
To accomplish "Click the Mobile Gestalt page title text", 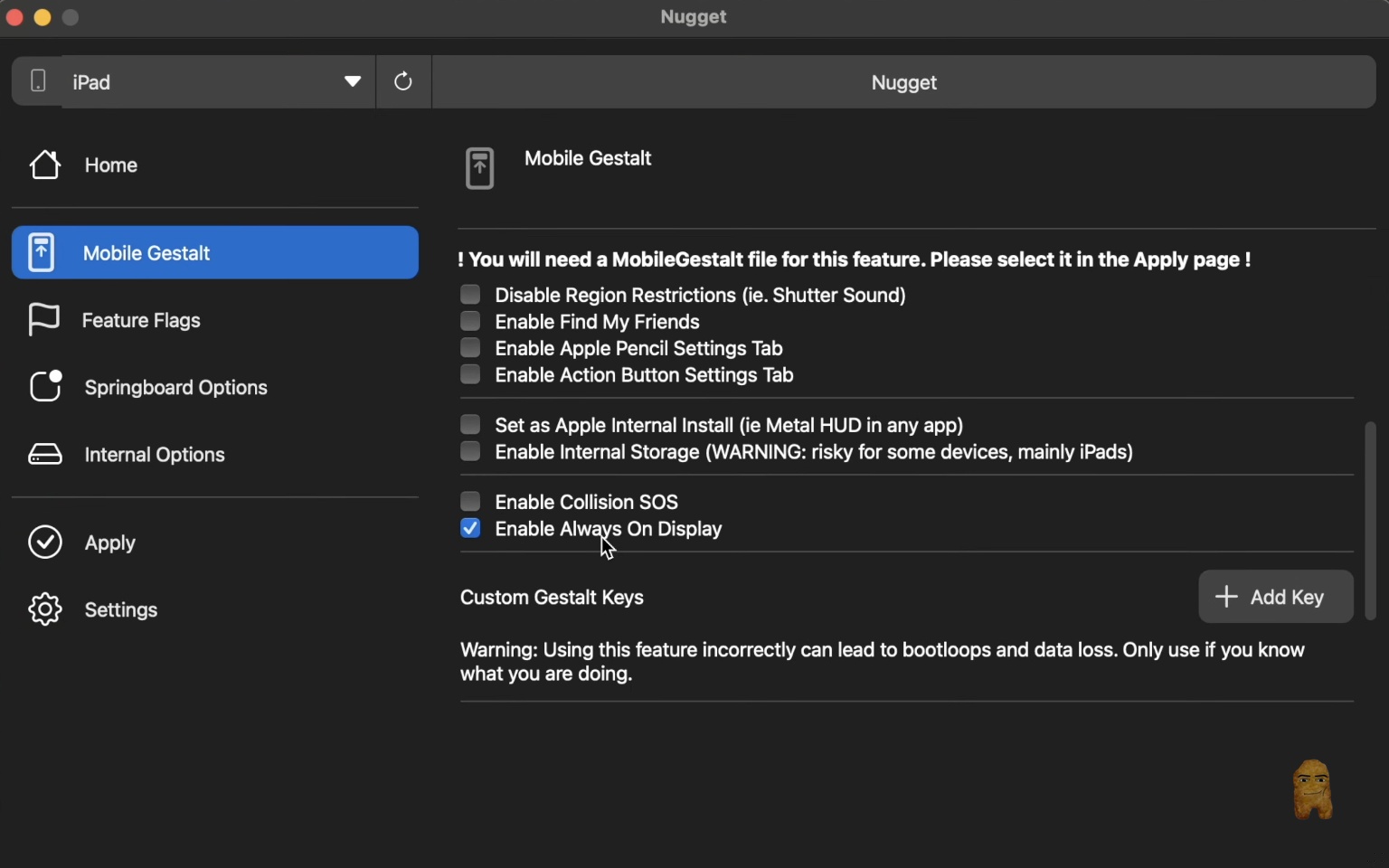I will click(x=588, y=158).
